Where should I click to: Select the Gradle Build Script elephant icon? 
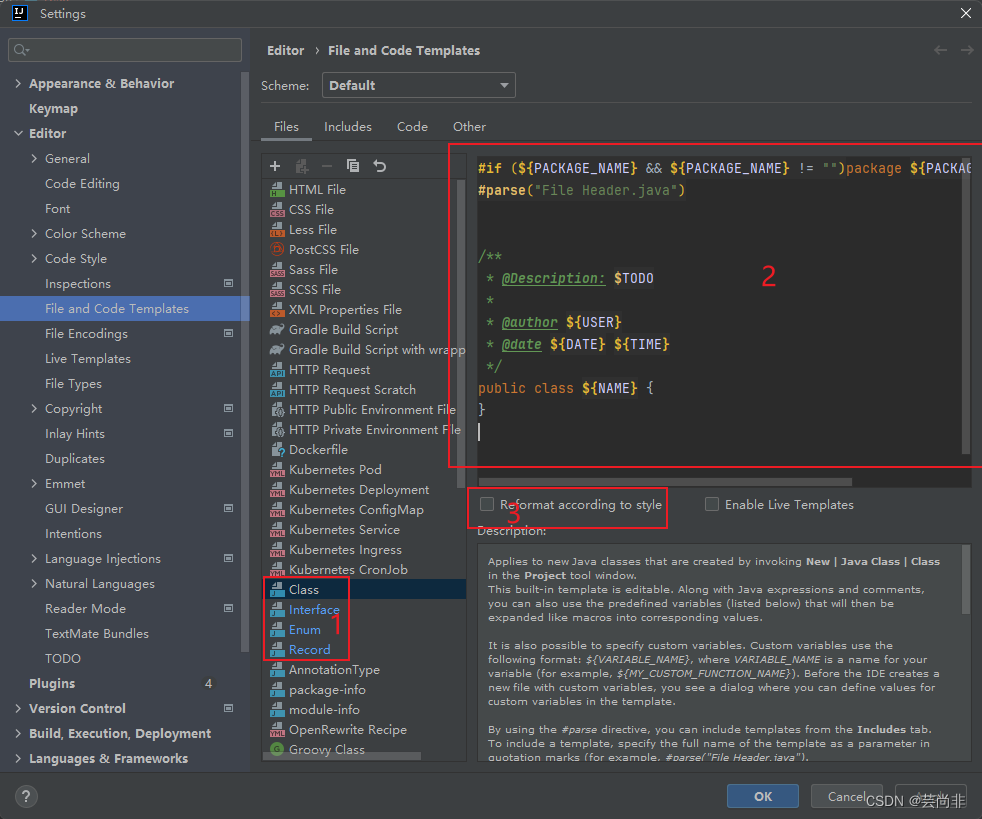click(277, 329)
